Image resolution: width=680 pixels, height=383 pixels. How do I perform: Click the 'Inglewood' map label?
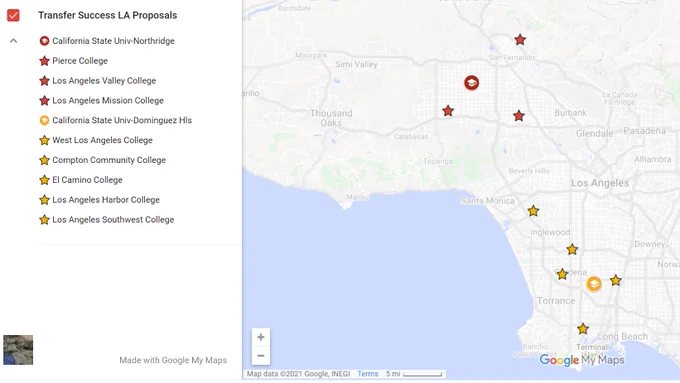click(x=550, y=232)
